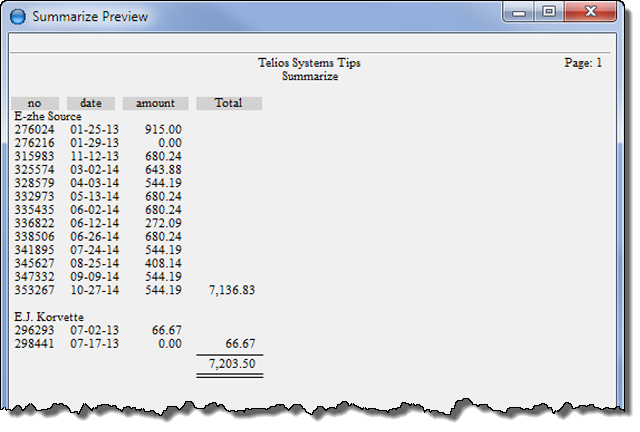Screen dimensions: 640x432
Task: Select the 'amount' column header
Action: (154, 103)
